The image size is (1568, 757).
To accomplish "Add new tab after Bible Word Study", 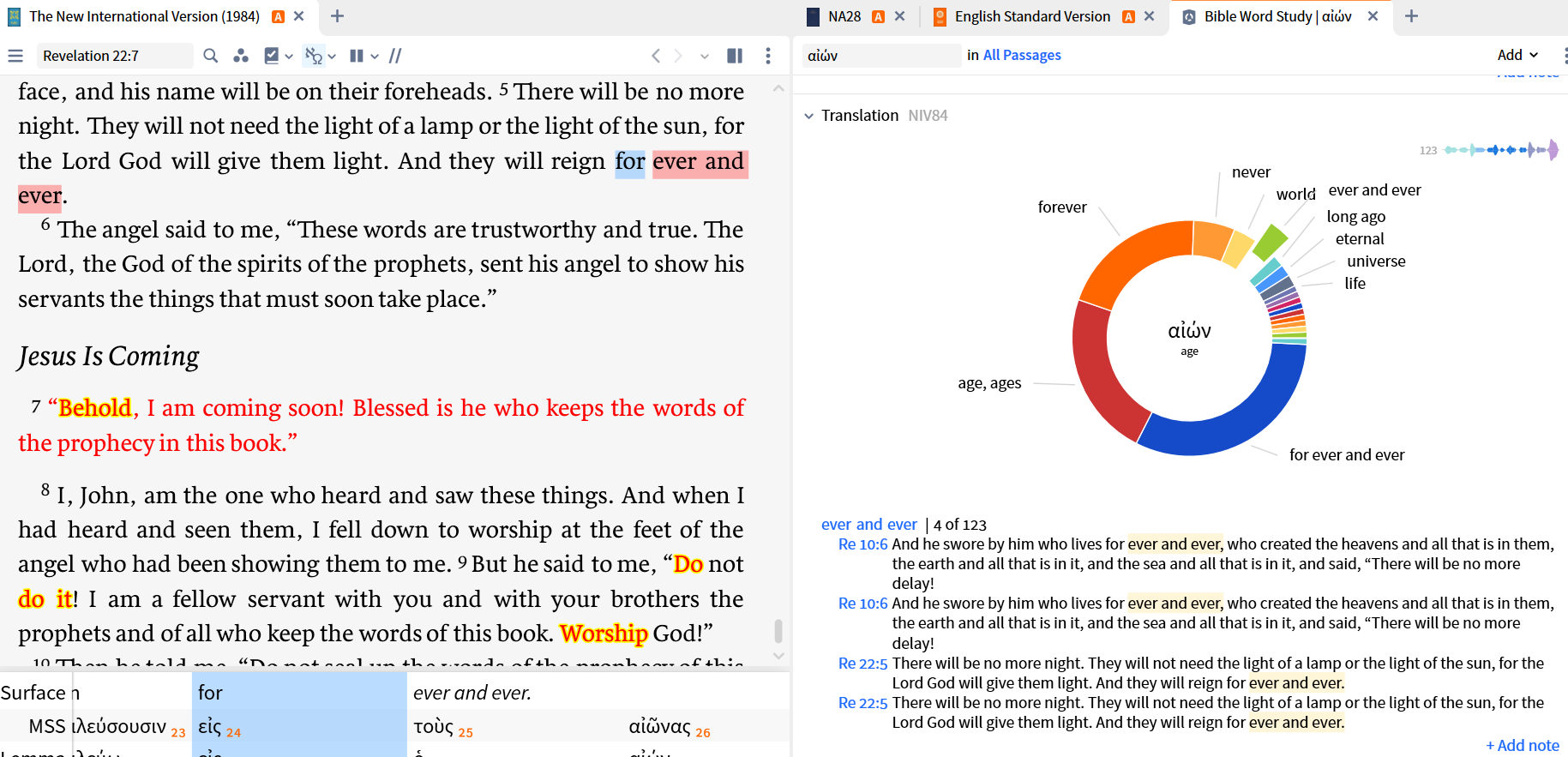I will pyautogui.click(x=1412, y=16).
